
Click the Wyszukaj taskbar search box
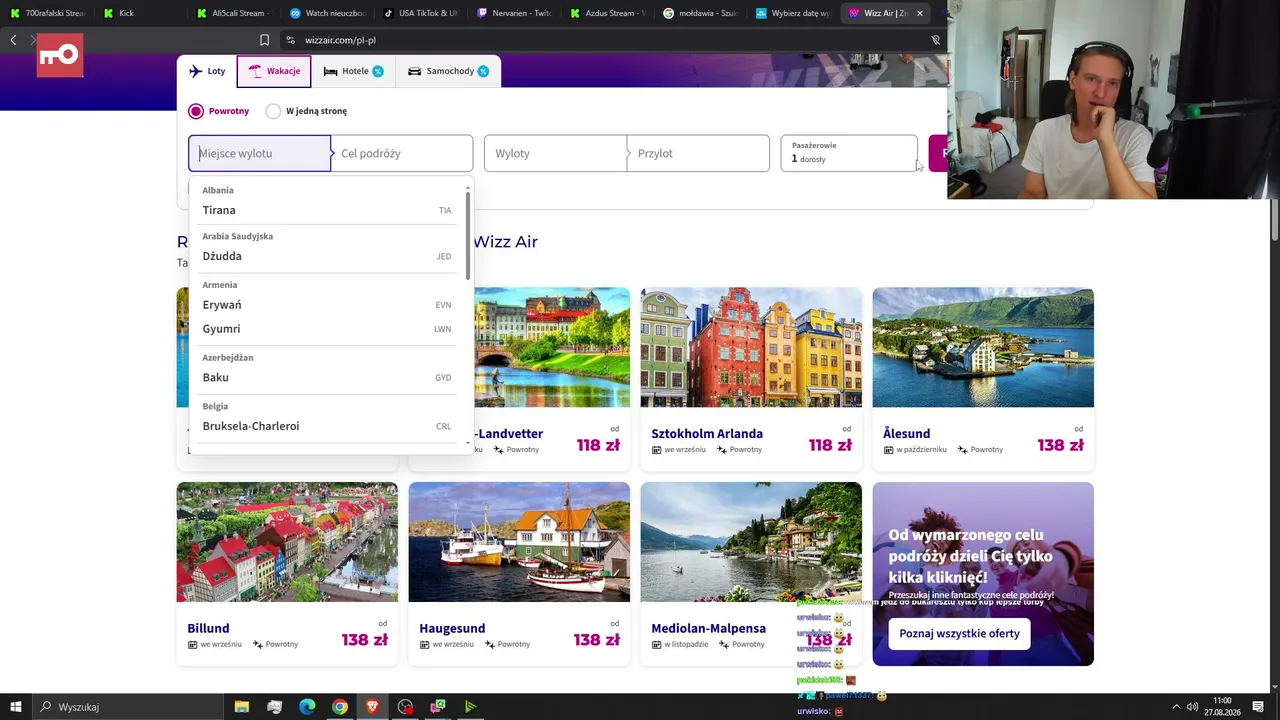click(130, 707)
